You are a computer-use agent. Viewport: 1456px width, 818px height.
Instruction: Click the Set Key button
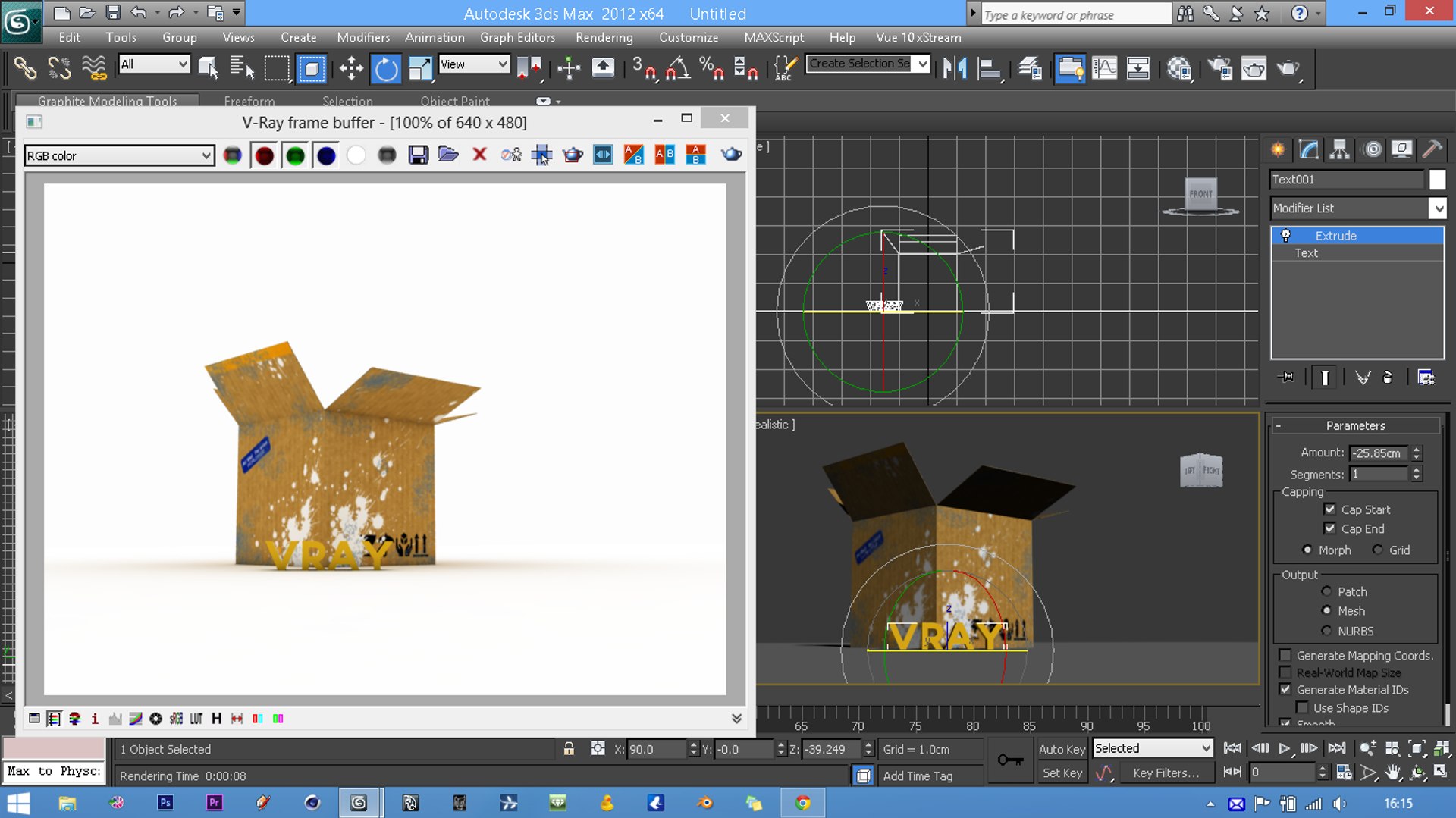pos(1062,773)
